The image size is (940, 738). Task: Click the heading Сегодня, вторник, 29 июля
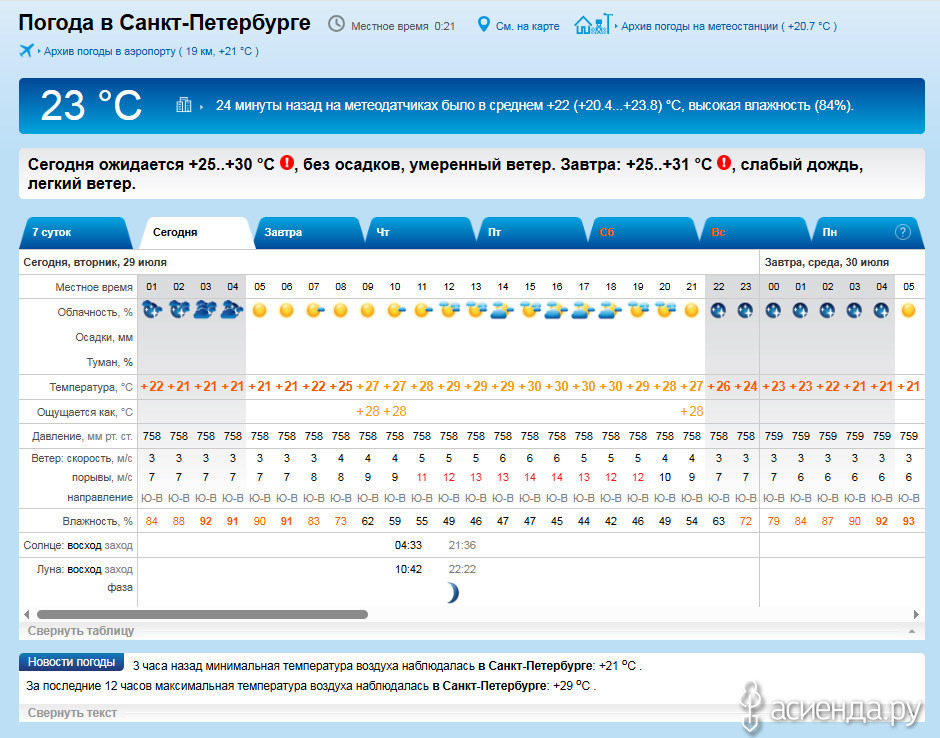click(x=95, y=263)
